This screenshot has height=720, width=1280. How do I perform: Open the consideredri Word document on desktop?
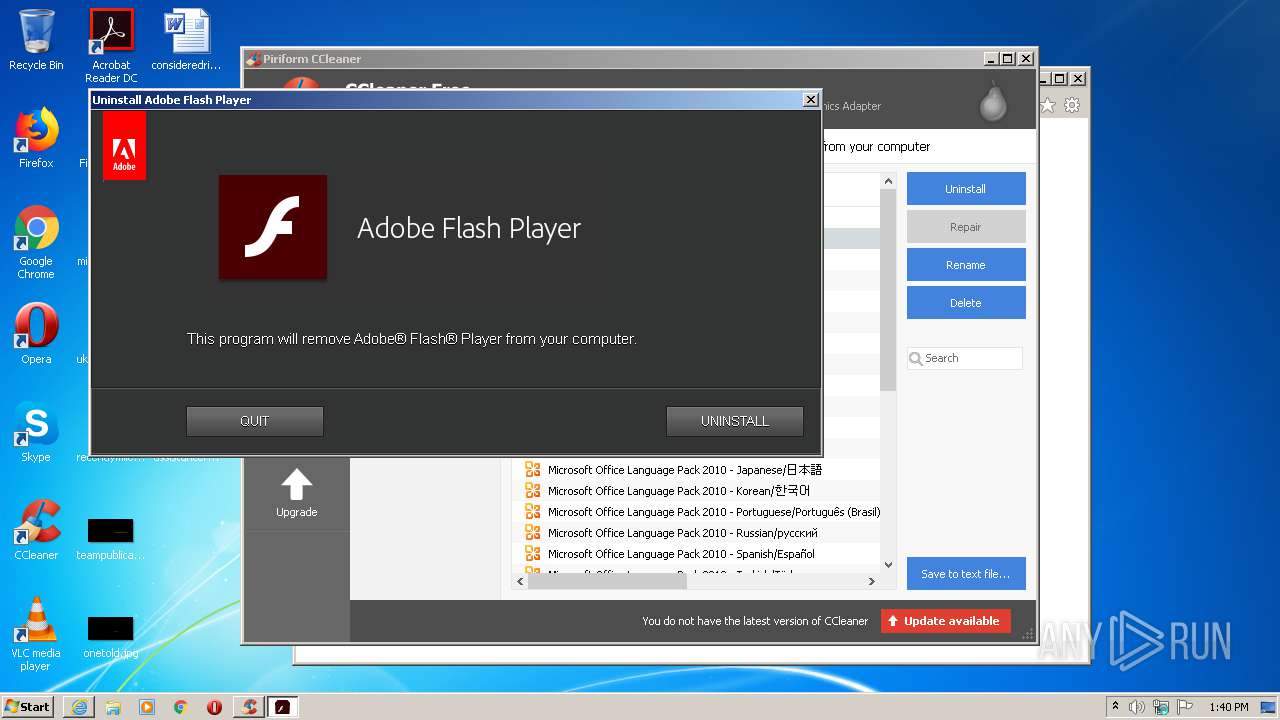pyautogui.click(x=186, y=40)
